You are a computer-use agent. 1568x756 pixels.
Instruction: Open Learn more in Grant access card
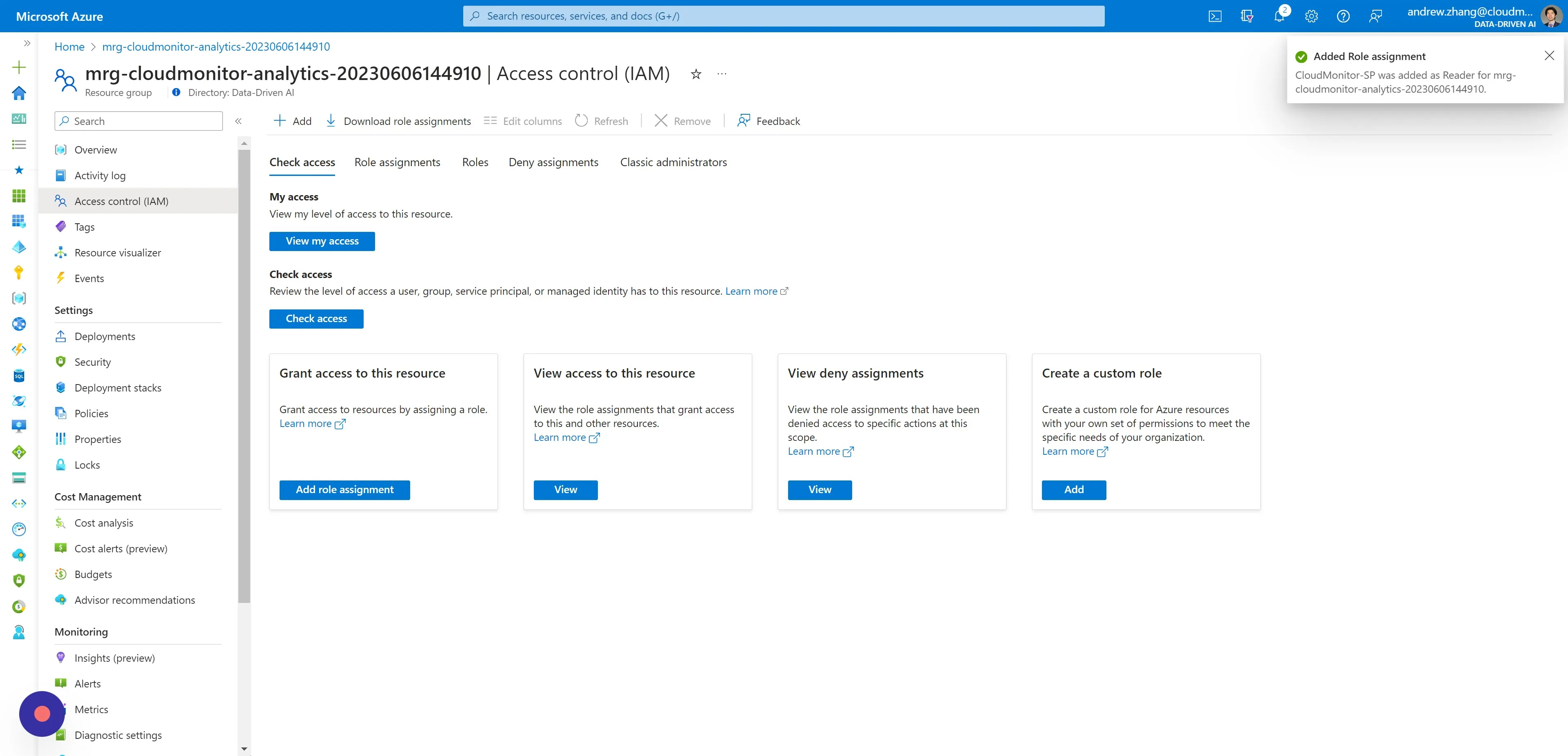pos(312,424)
